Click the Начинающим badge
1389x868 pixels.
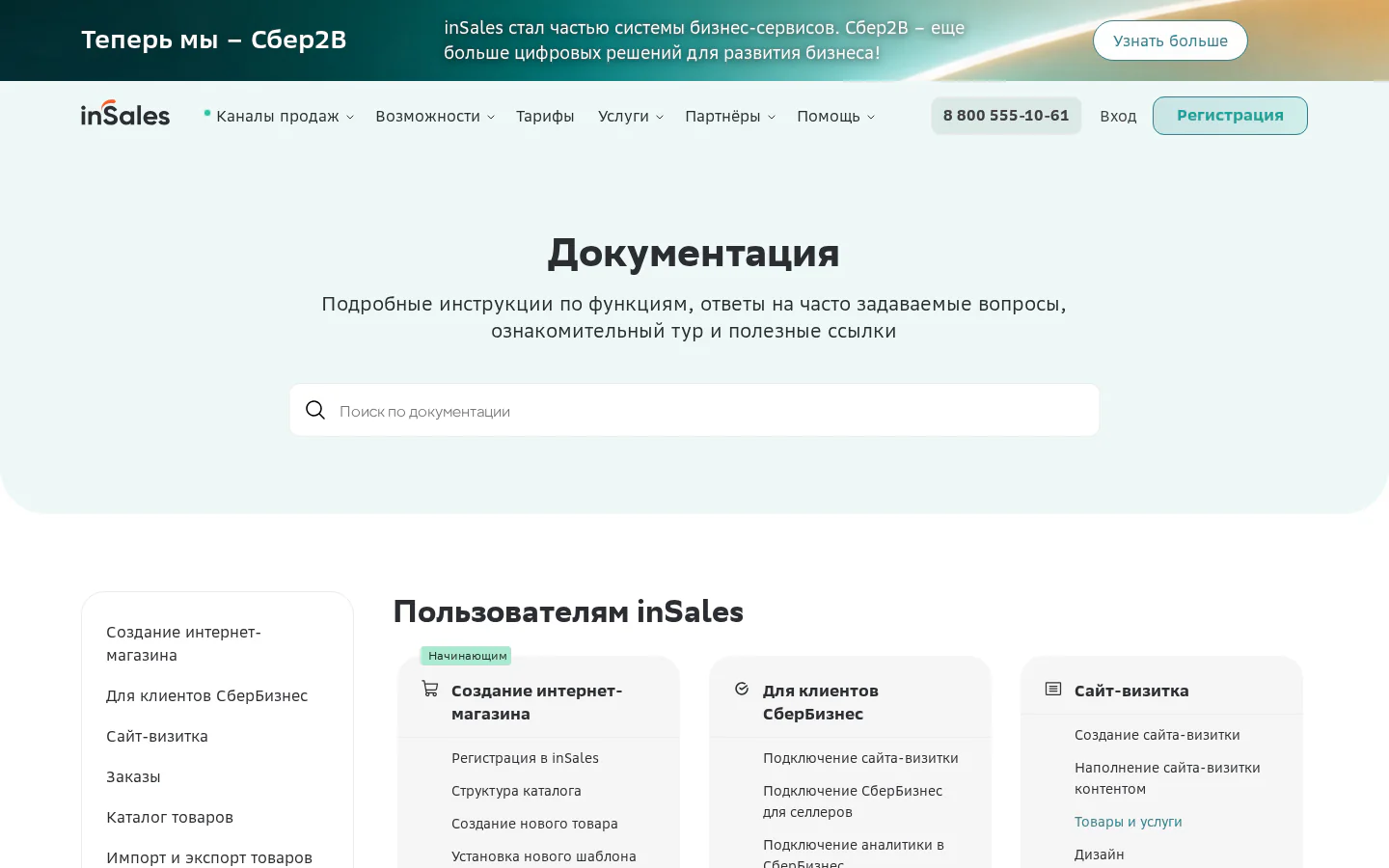pyautogui.click(x=467, y=656)
